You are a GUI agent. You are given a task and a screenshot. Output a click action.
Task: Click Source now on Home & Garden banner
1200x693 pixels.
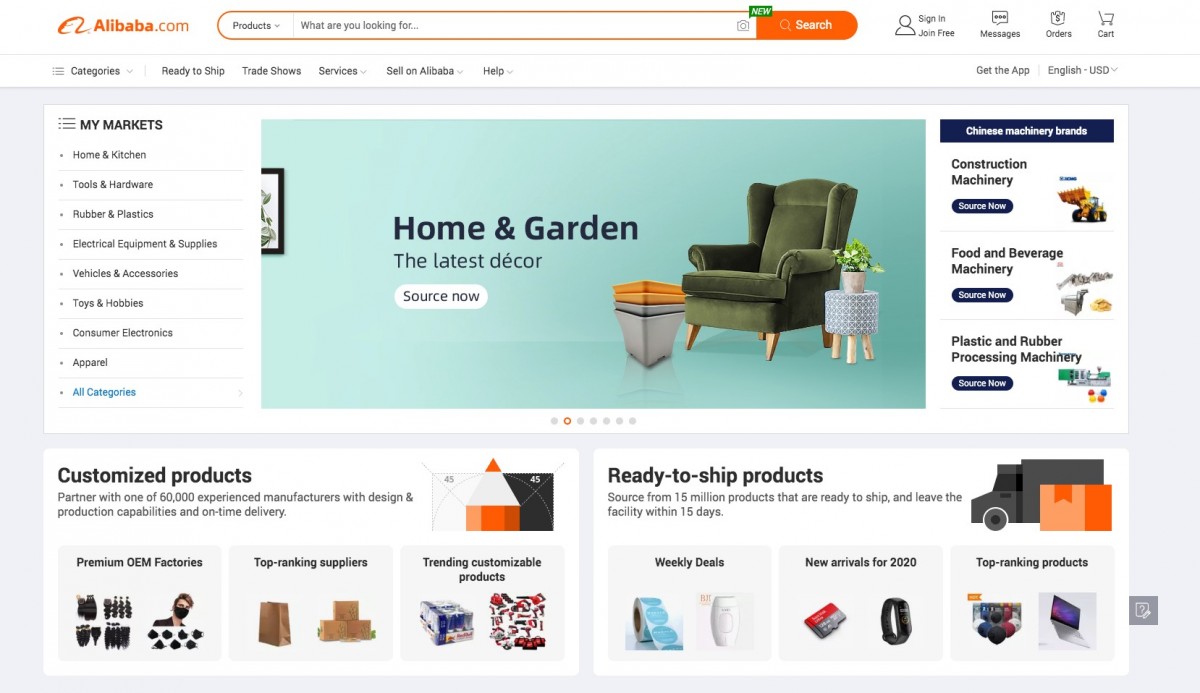click(x=441, y=296)
